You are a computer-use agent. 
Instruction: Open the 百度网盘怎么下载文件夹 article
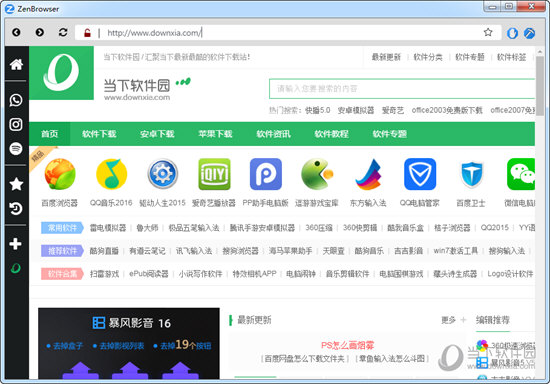click(x=305, y=359)
